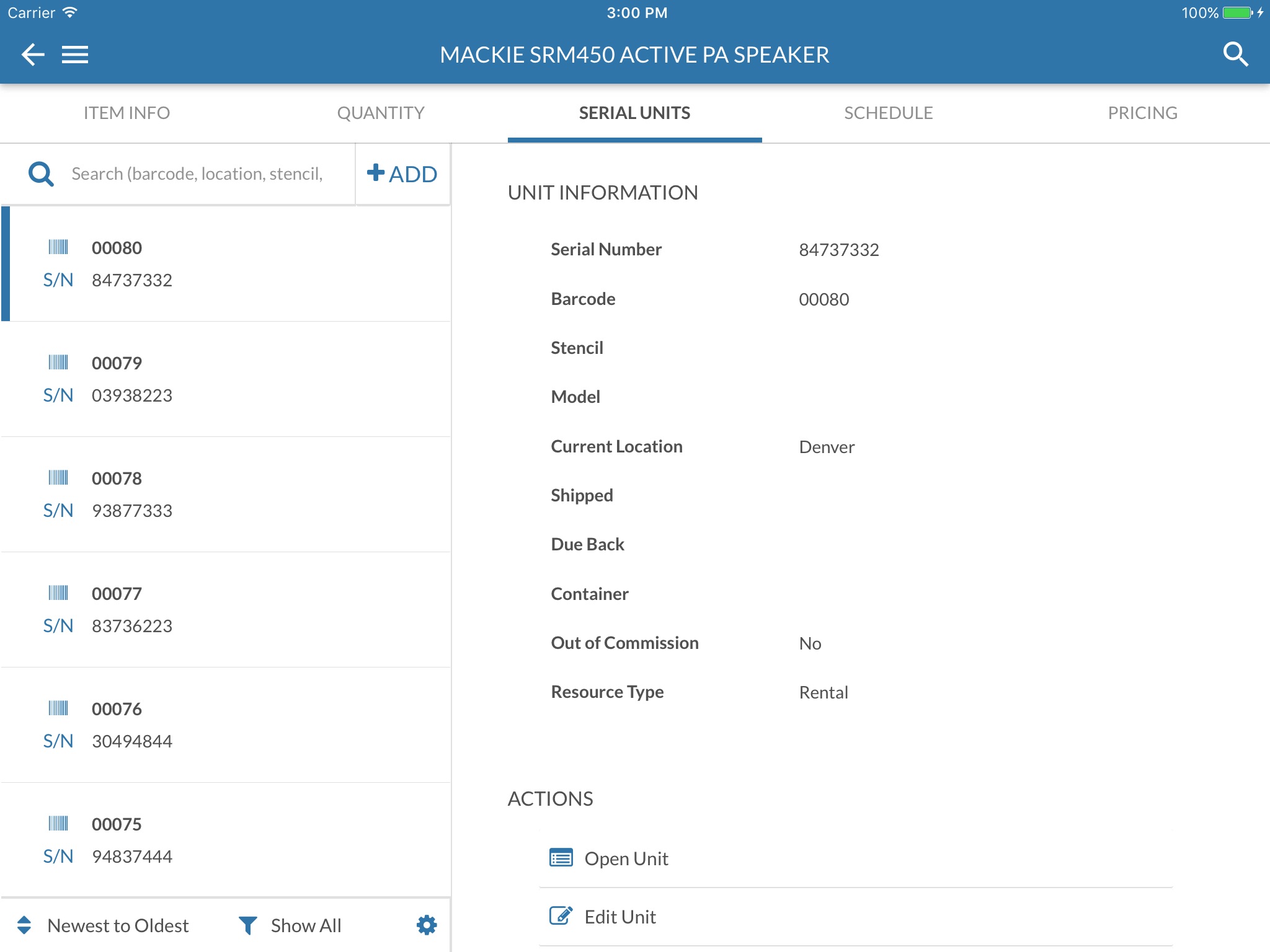Tap barcode icon for unit 00079
Viewport: 1270px width, 952px height.
click(x=58, y=363)
